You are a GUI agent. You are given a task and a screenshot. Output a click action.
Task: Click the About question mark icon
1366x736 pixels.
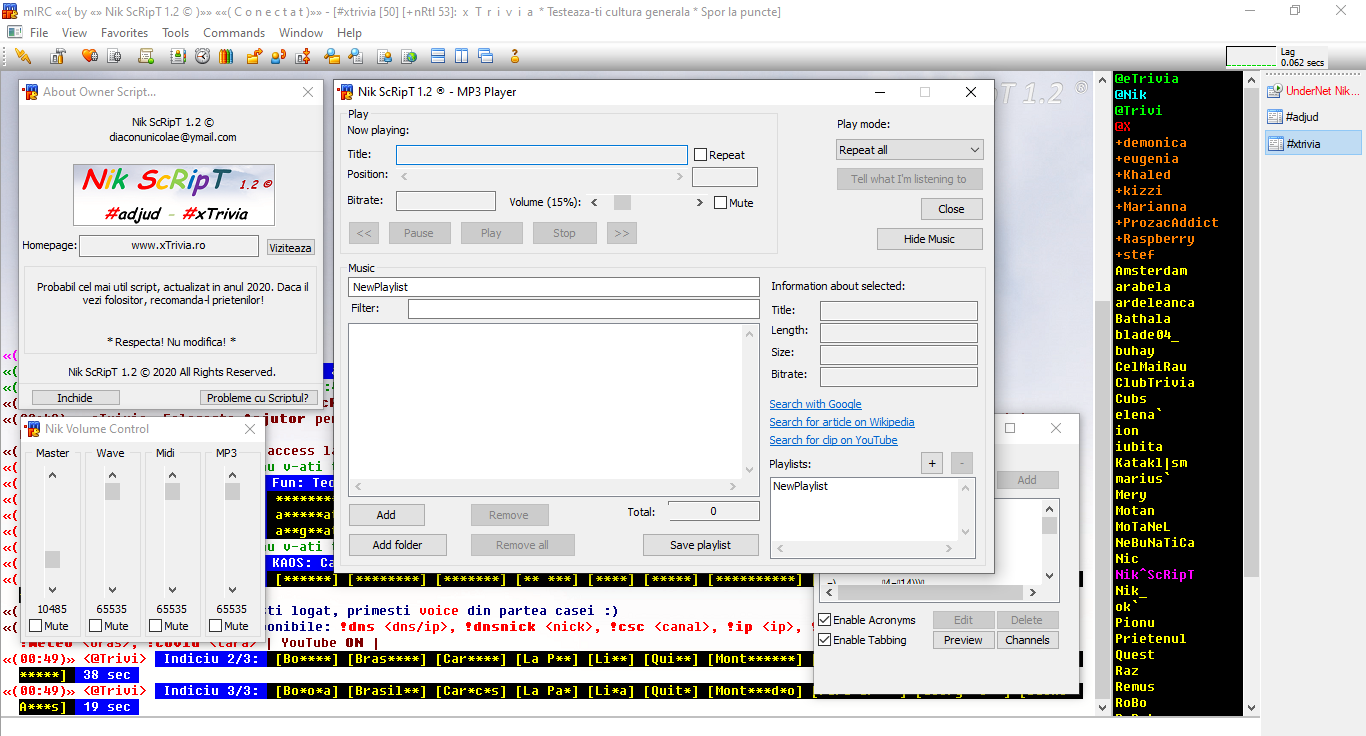pyautogui.click(x=514, y=56)
